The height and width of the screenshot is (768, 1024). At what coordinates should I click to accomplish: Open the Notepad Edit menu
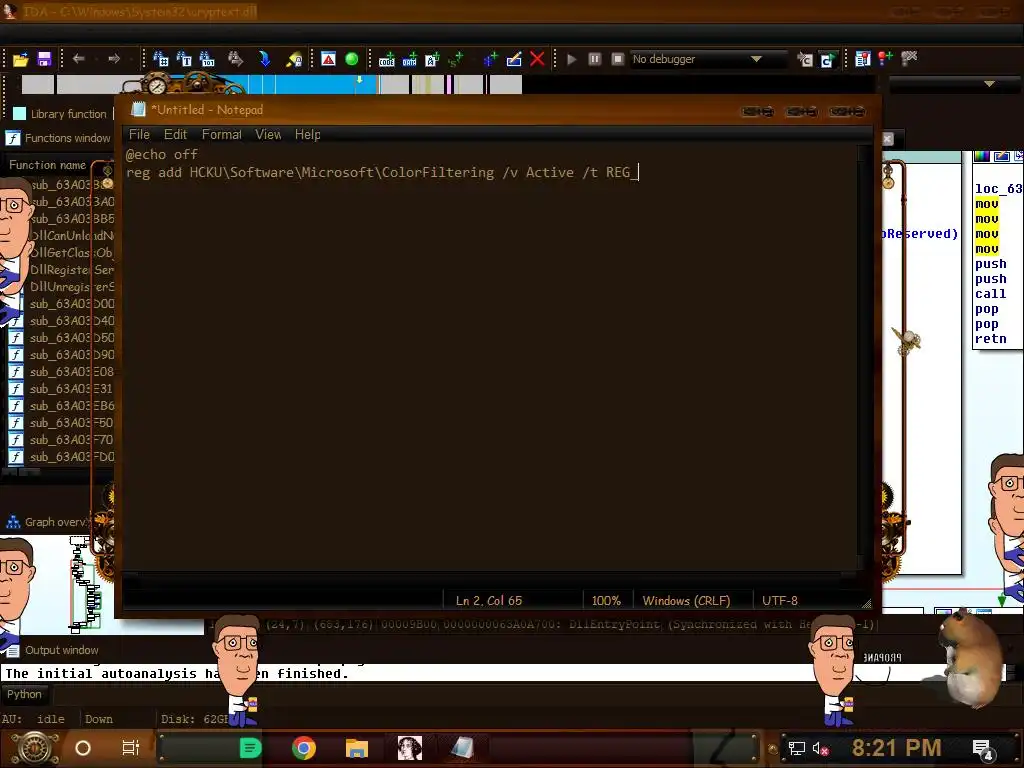pyautogui.click(x=175, y=135)
